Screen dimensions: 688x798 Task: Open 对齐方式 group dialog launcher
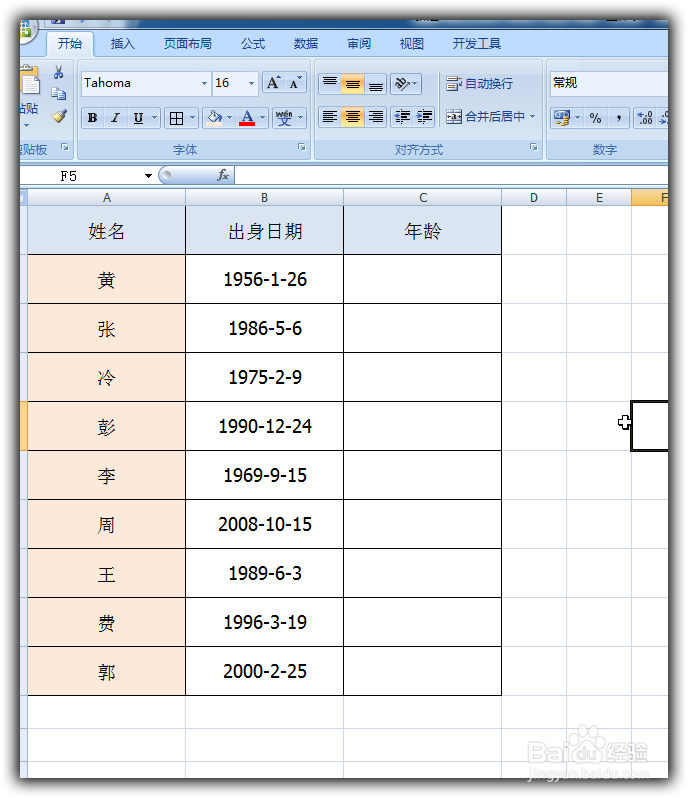pyautogui.click(x=534, y=147)
